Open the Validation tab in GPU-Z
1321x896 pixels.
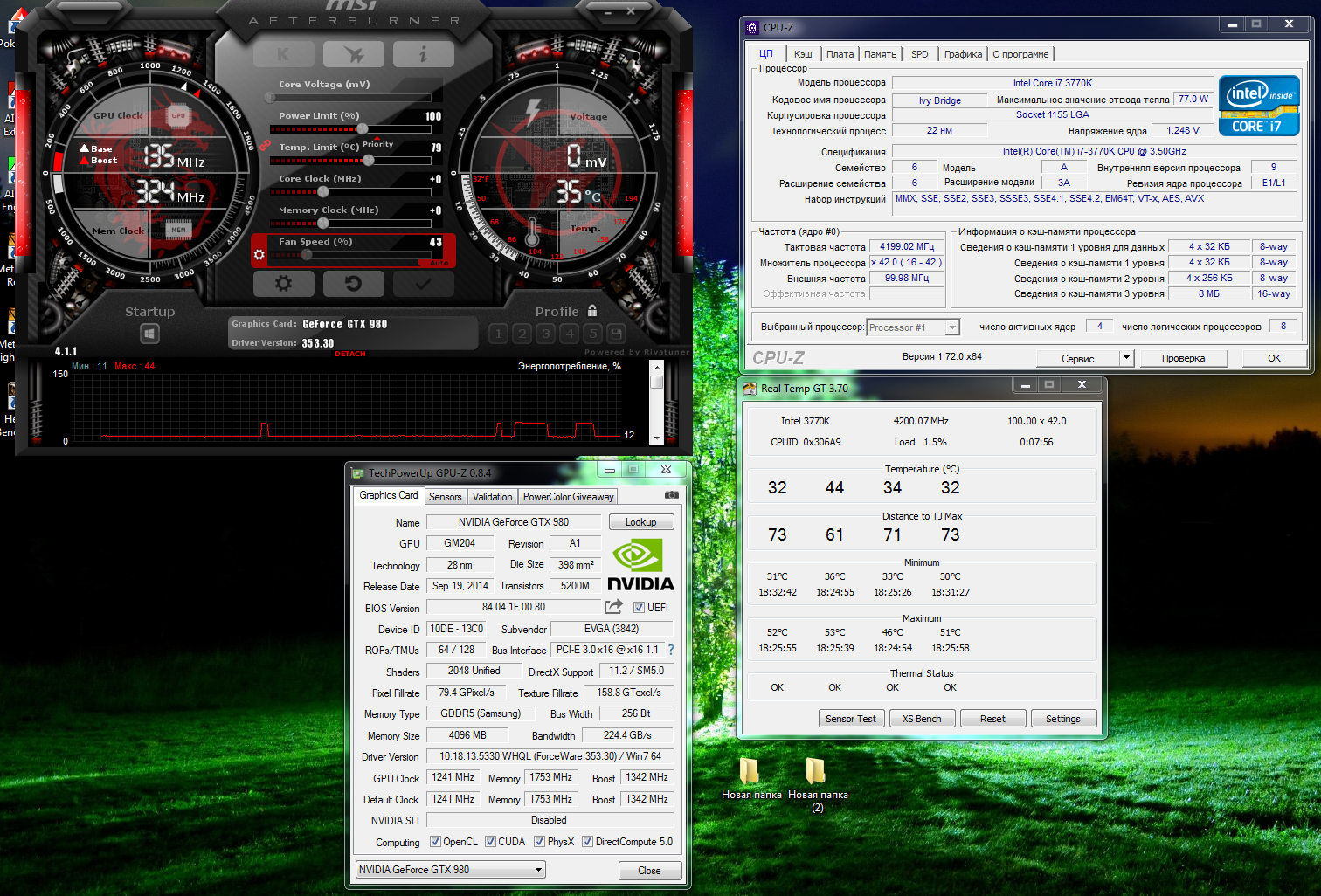pos(492,497)
